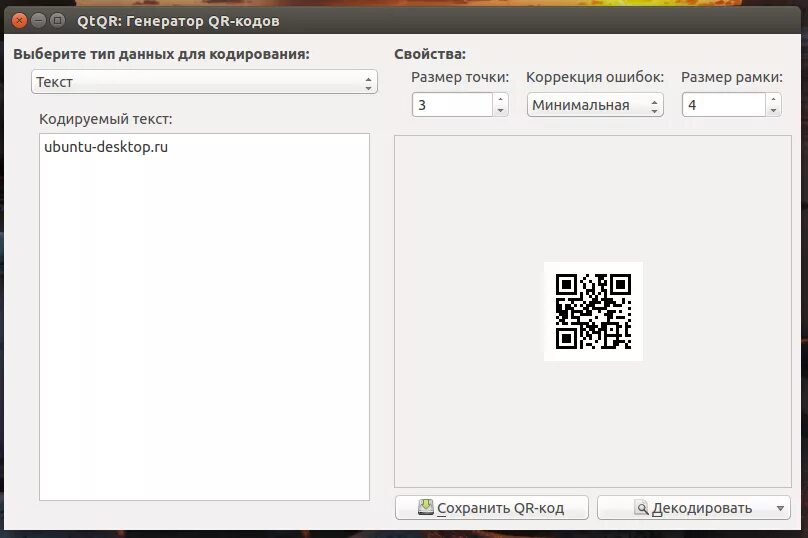Screen dimensions: 808x538
Task: Click the Выберите тип данных для кодирования label
Action: pos(161,54)
